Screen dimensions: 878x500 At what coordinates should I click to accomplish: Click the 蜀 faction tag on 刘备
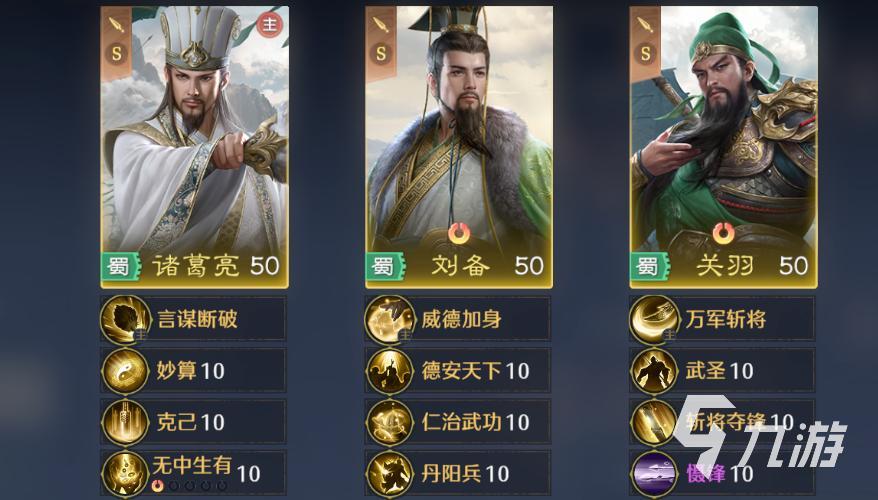pos(385,267)
